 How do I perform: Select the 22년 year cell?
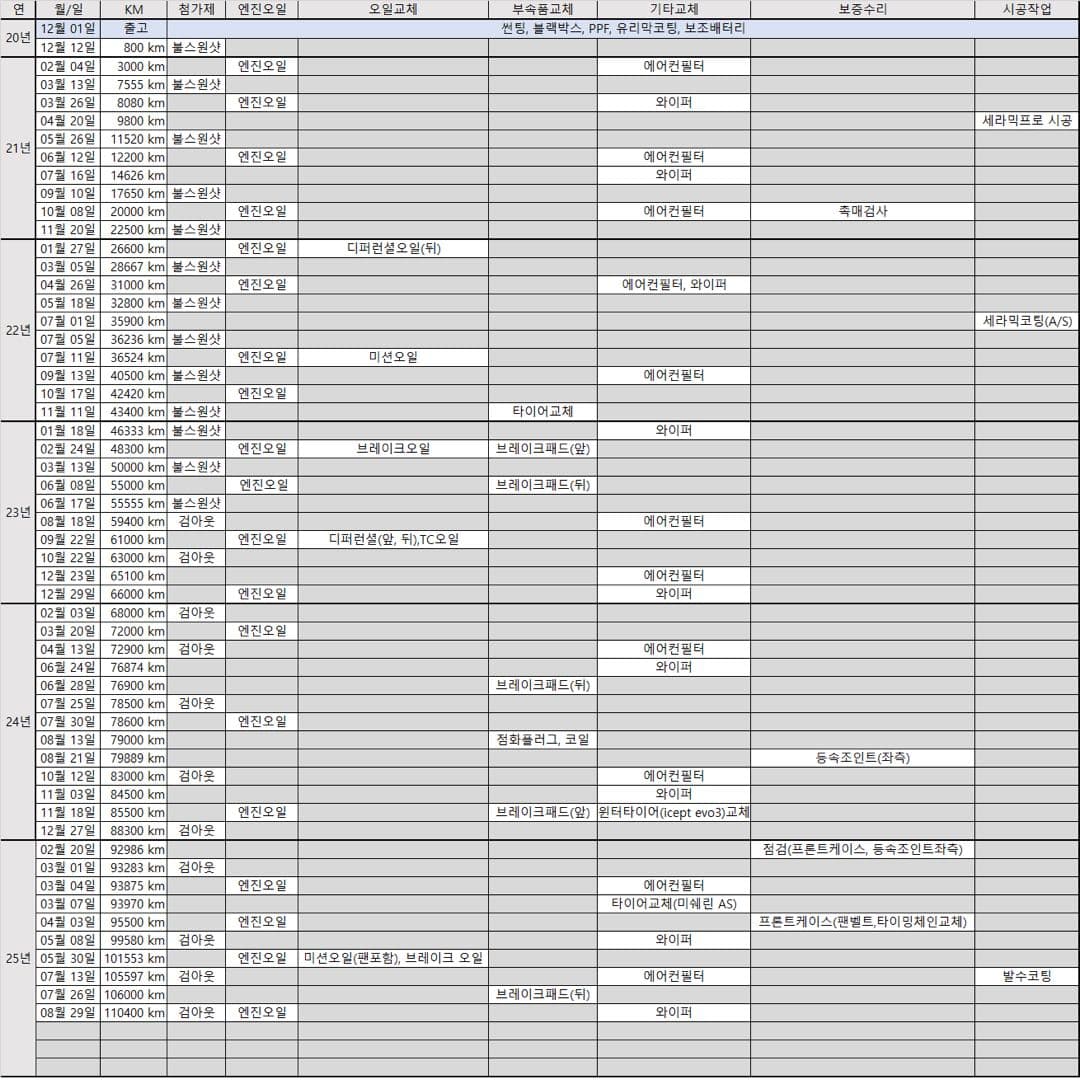pyautogui.click(x=18, y=330)
